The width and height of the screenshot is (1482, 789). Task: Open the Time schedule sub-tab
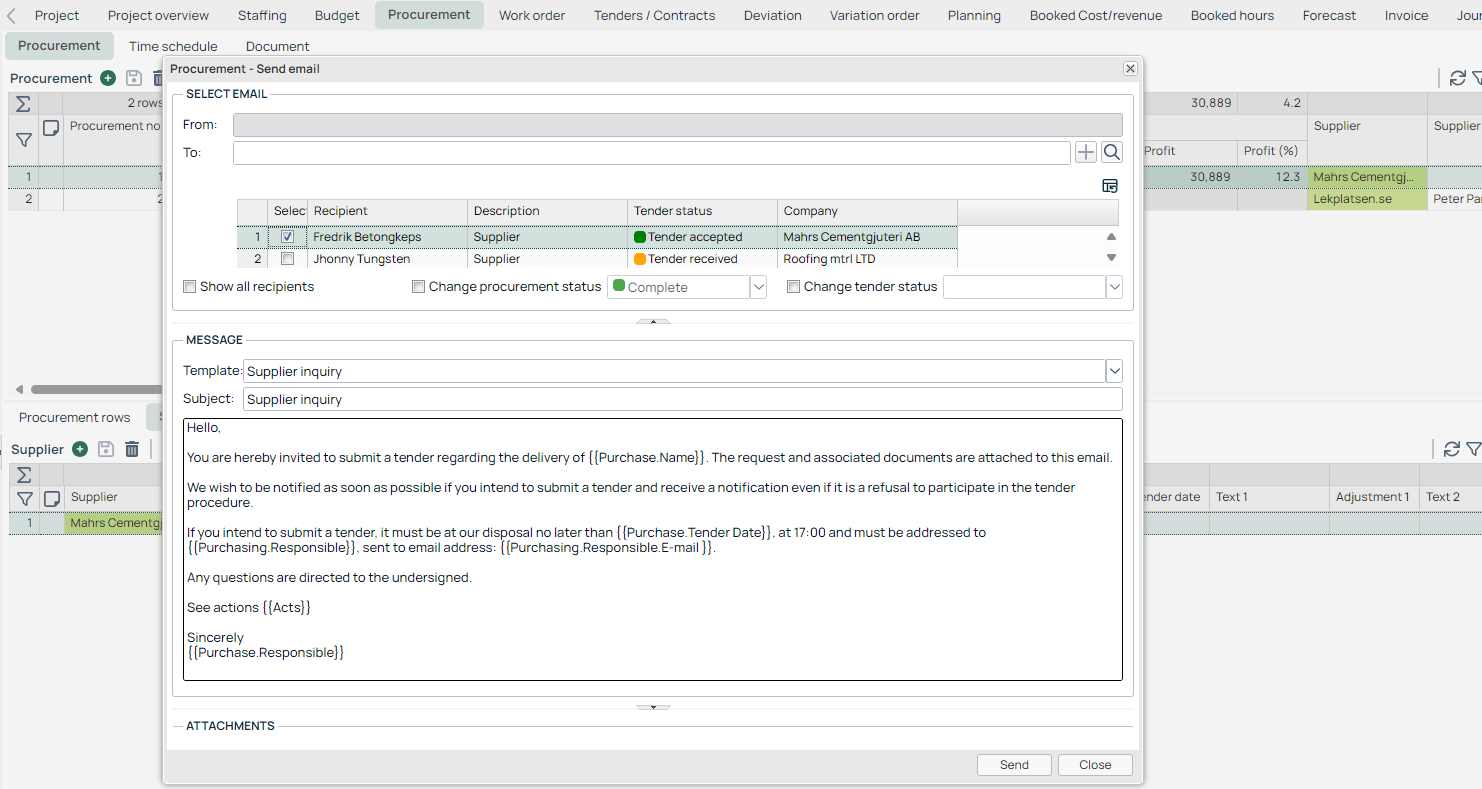pyautogui.click(x=173, y=46)
